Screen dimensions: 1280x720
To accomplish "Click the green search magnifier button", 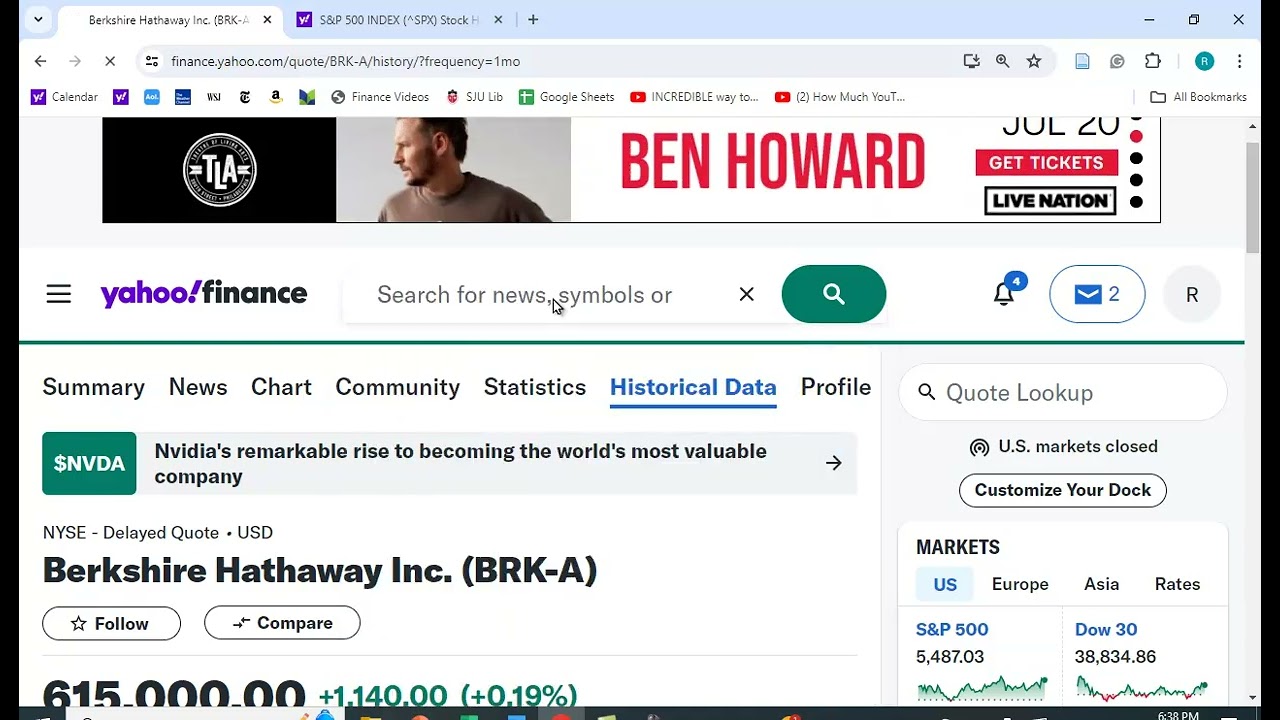I will click(834, 294).
